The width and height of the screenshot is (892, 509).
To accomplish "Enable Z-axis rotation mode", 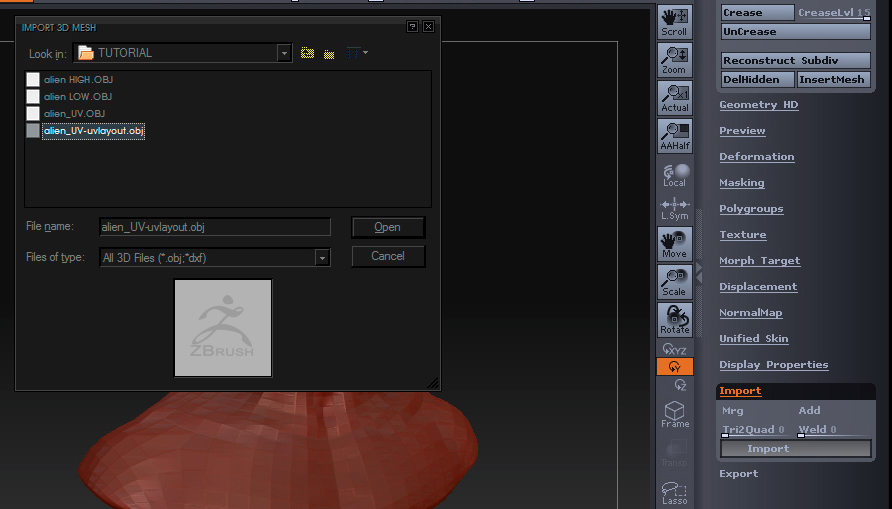I will pos(680,385).
